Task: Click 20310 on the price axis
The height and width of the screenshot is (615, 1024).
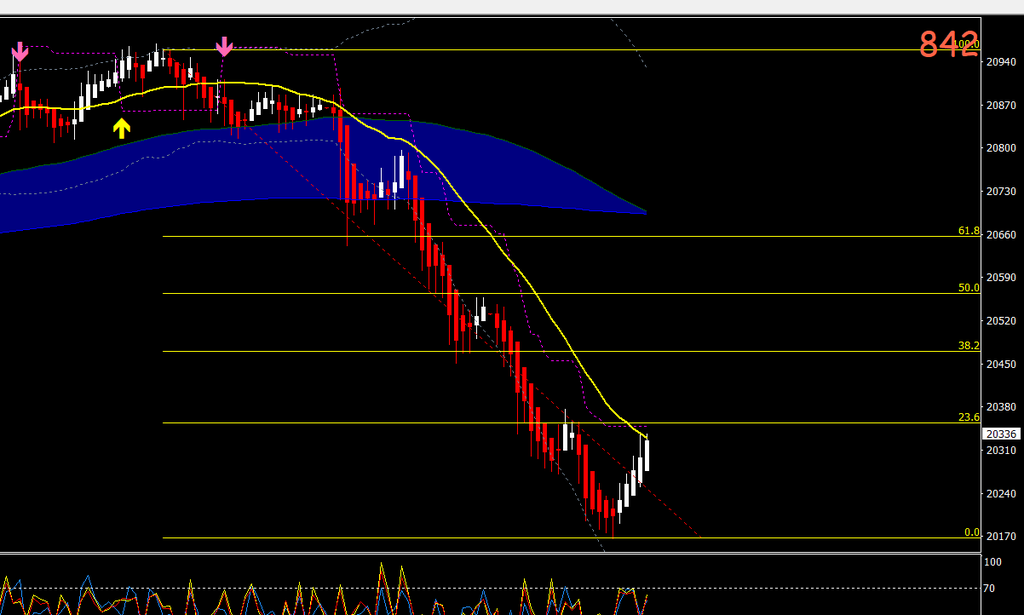Action: pyautogui.click(x=1001, y=450)
